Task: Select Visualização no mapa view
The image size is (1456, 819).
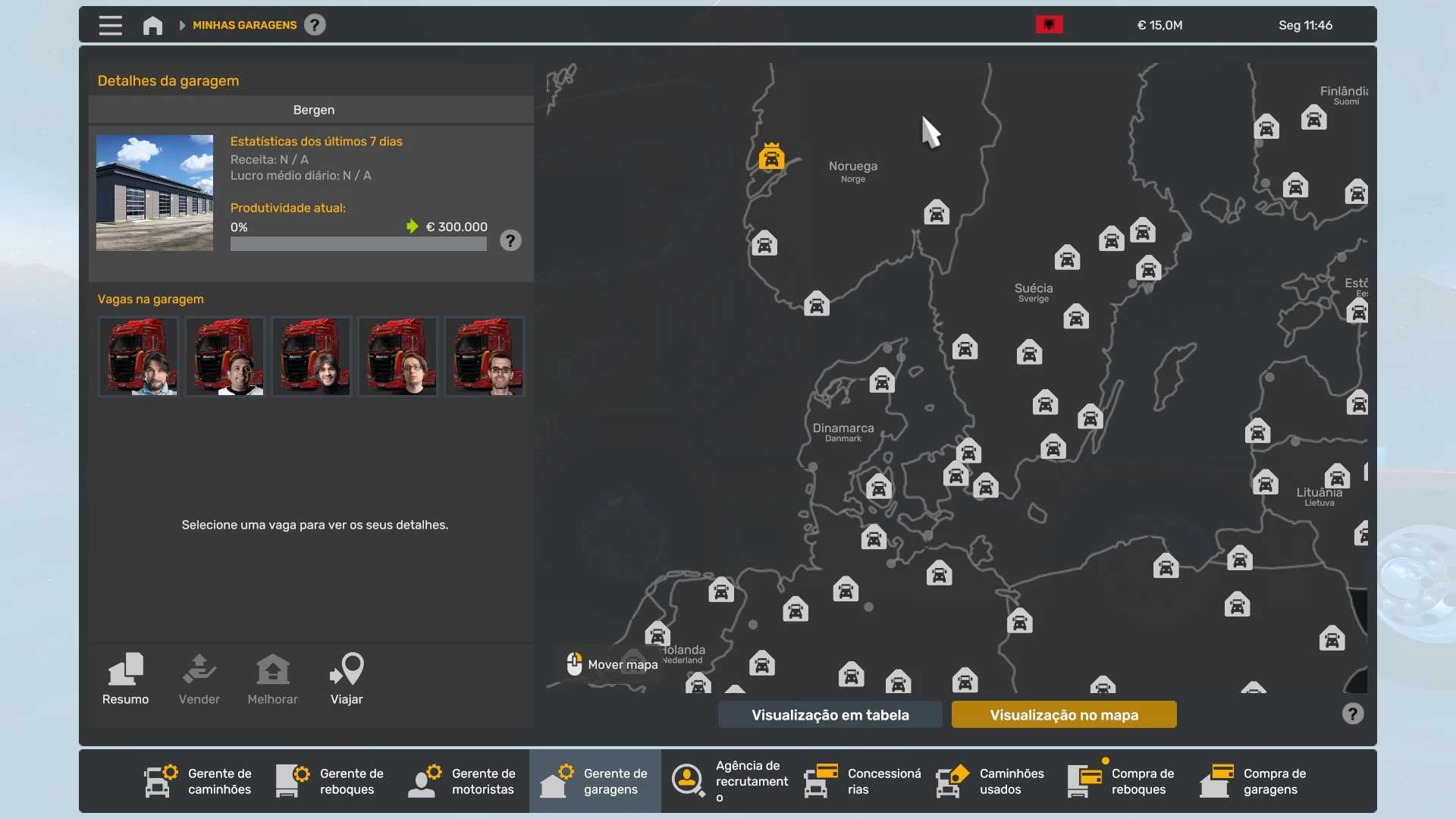Action: (x=1063, y=714)
